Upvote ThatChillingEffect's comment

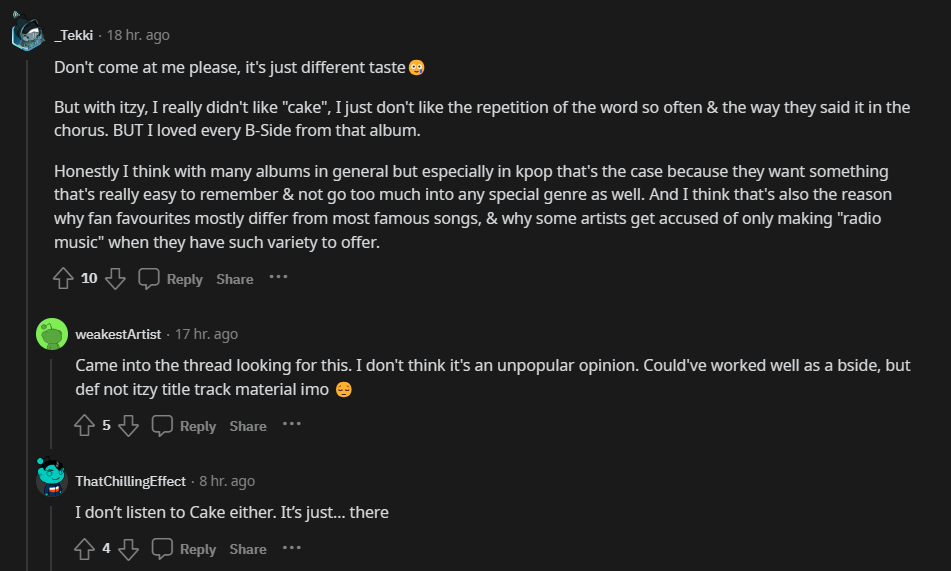pos(85,549)
